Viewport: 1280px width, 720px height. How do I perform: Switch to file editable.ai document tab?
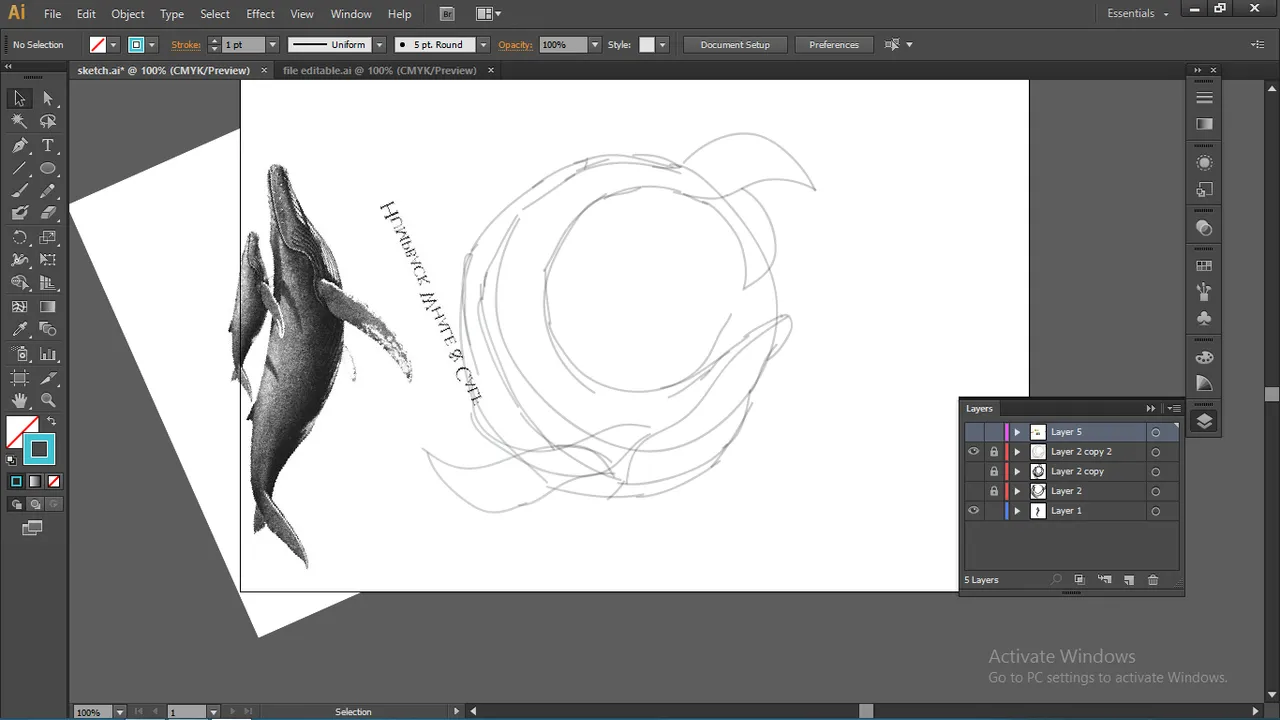click(379, 71)
